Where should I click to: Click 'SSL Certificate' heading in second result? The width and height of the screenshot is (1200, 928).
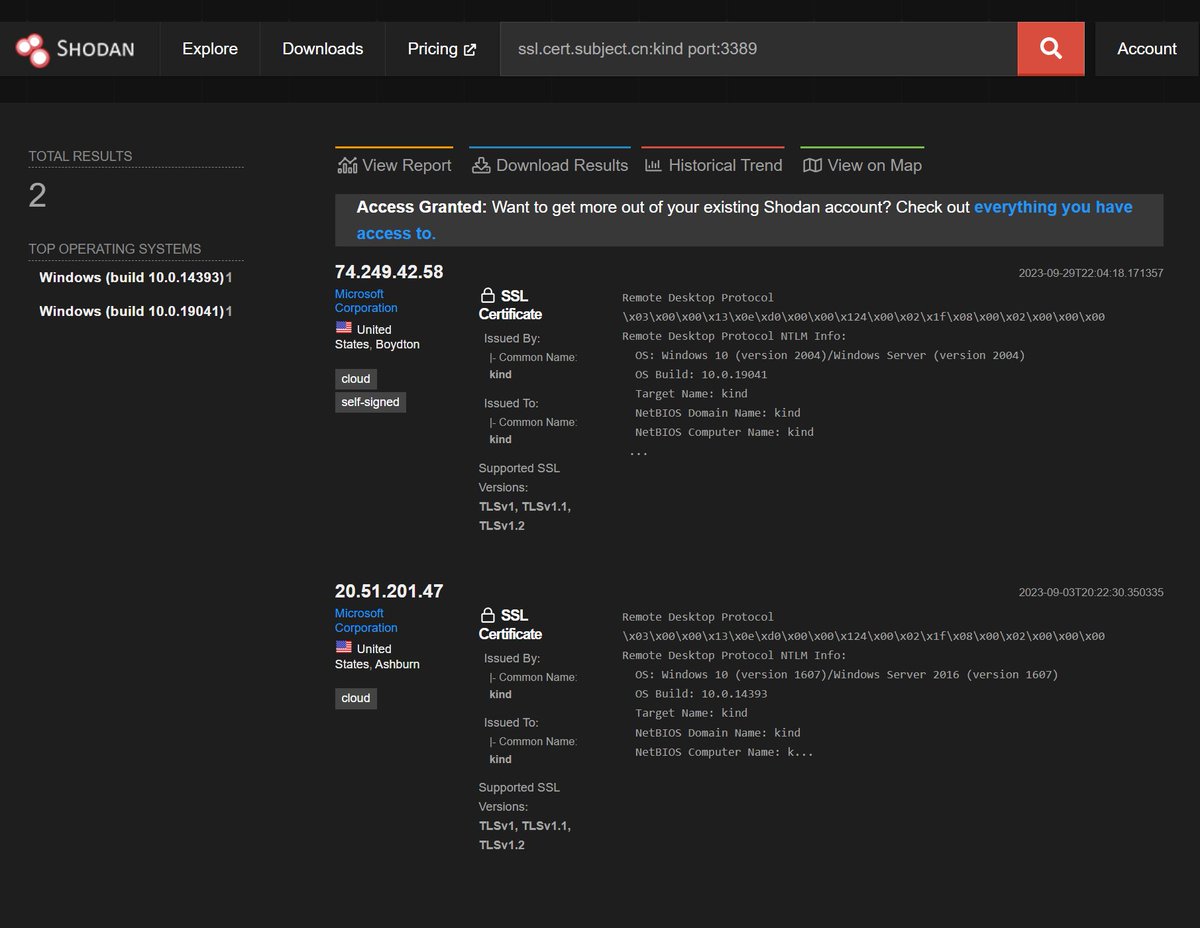(510, 624)
